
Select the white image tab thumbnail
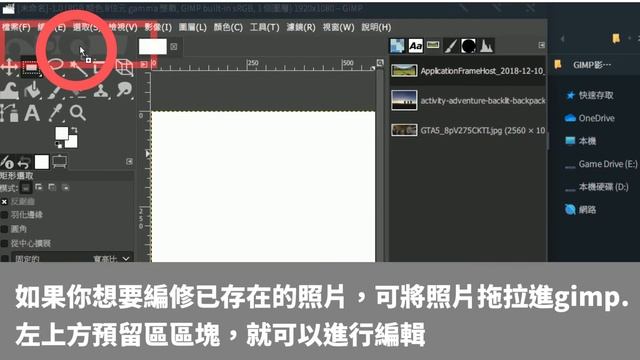coord(153,47)
